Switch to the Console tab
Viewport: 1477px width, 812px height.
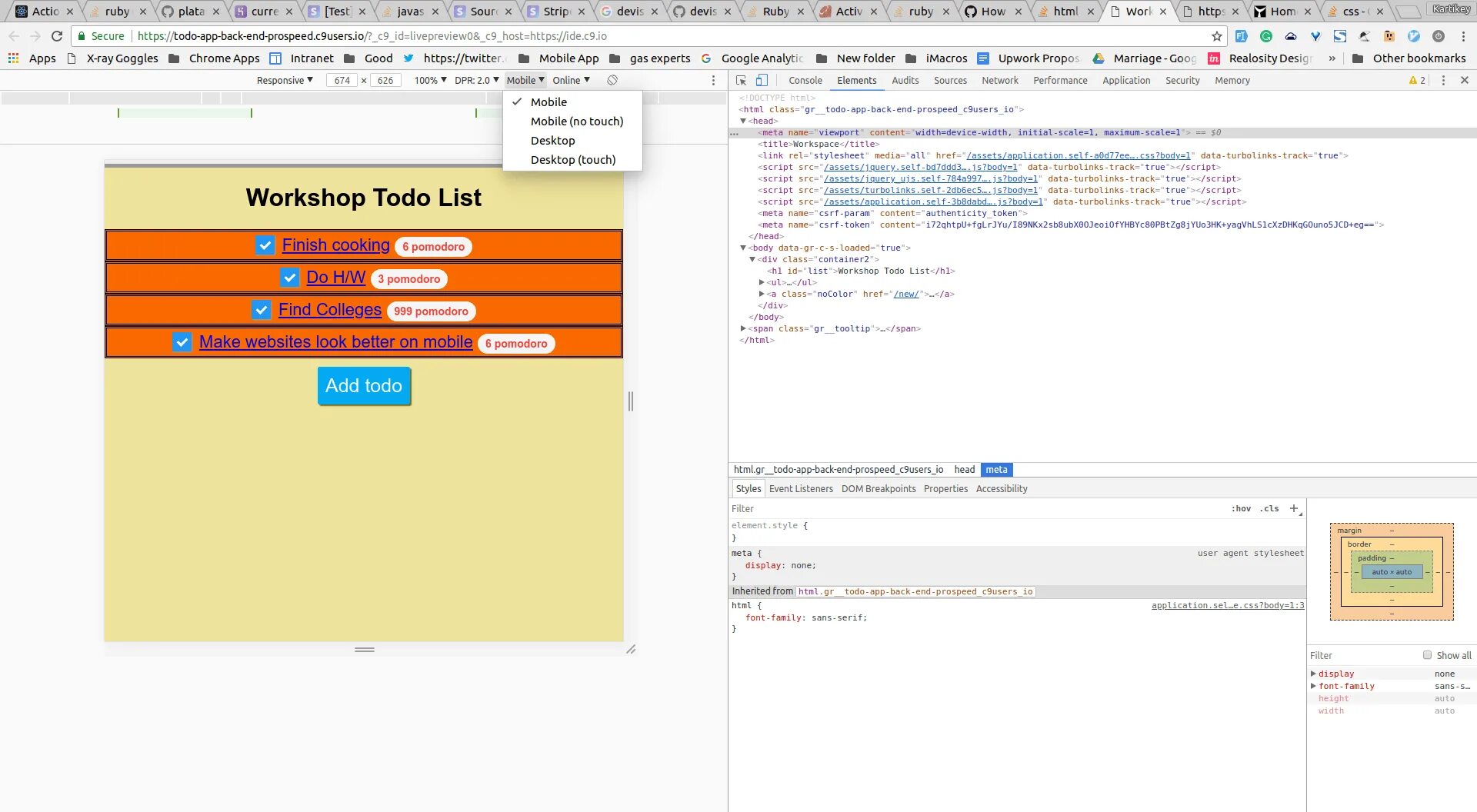[x=805, y=80]
